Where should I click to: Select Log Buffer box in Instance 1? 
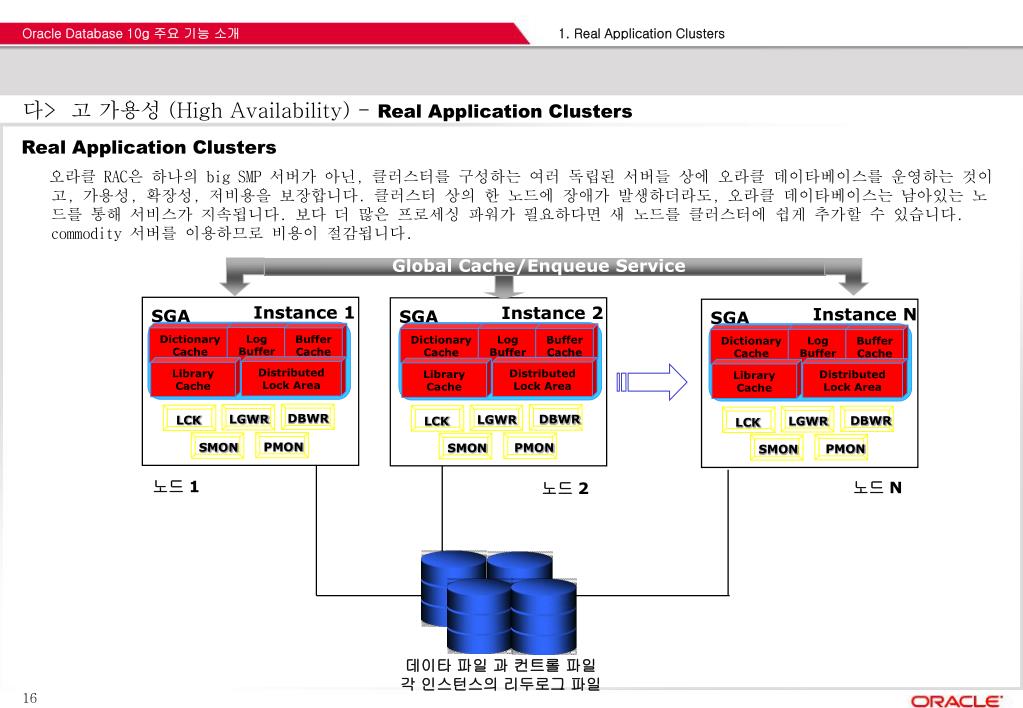tap(256, 345)
